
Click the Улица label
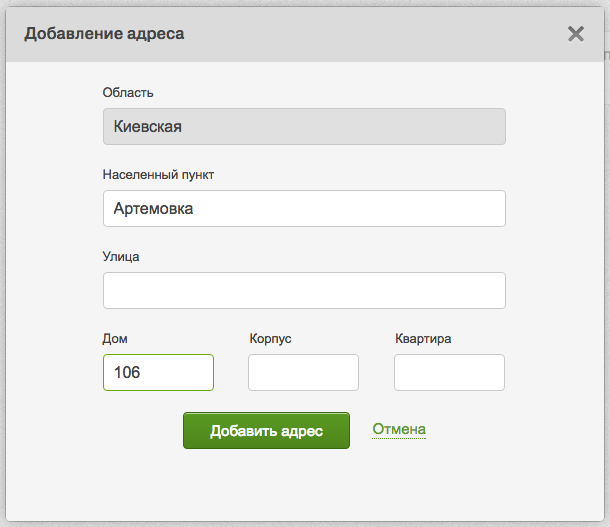pos(121,256)
